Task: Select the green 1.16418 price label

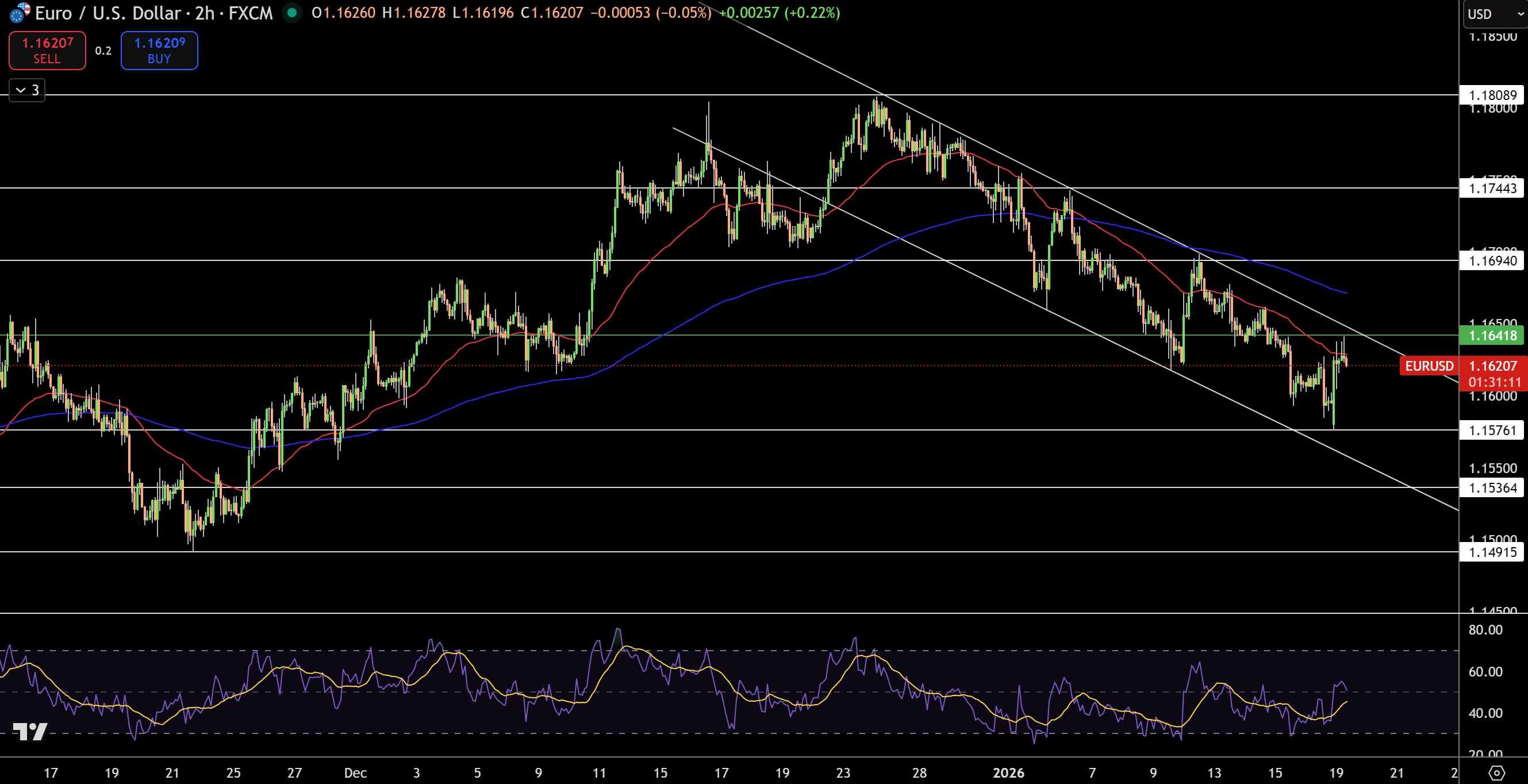Action: click(x=1492, y=335)
